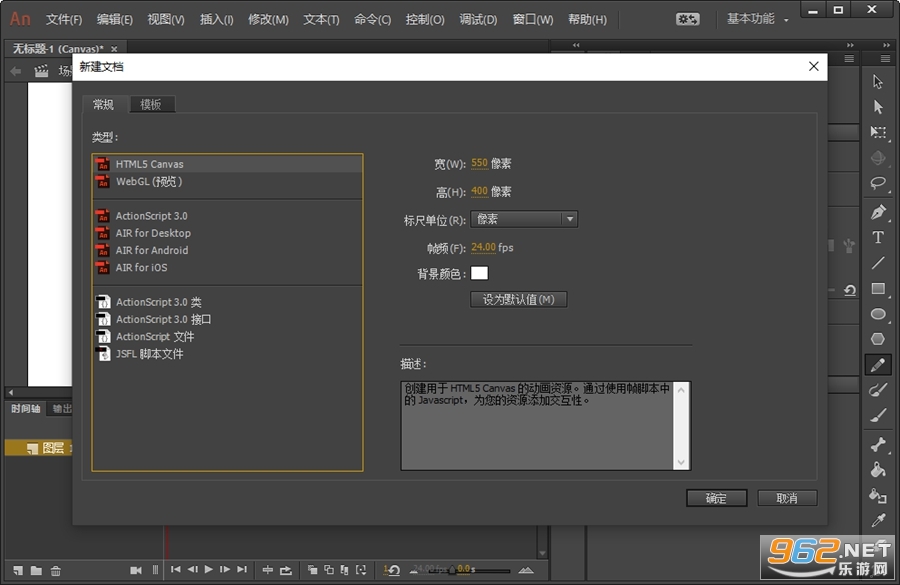Open modify markers options
The width and height of the screenshot is (900, 585).
pos(361,569)
